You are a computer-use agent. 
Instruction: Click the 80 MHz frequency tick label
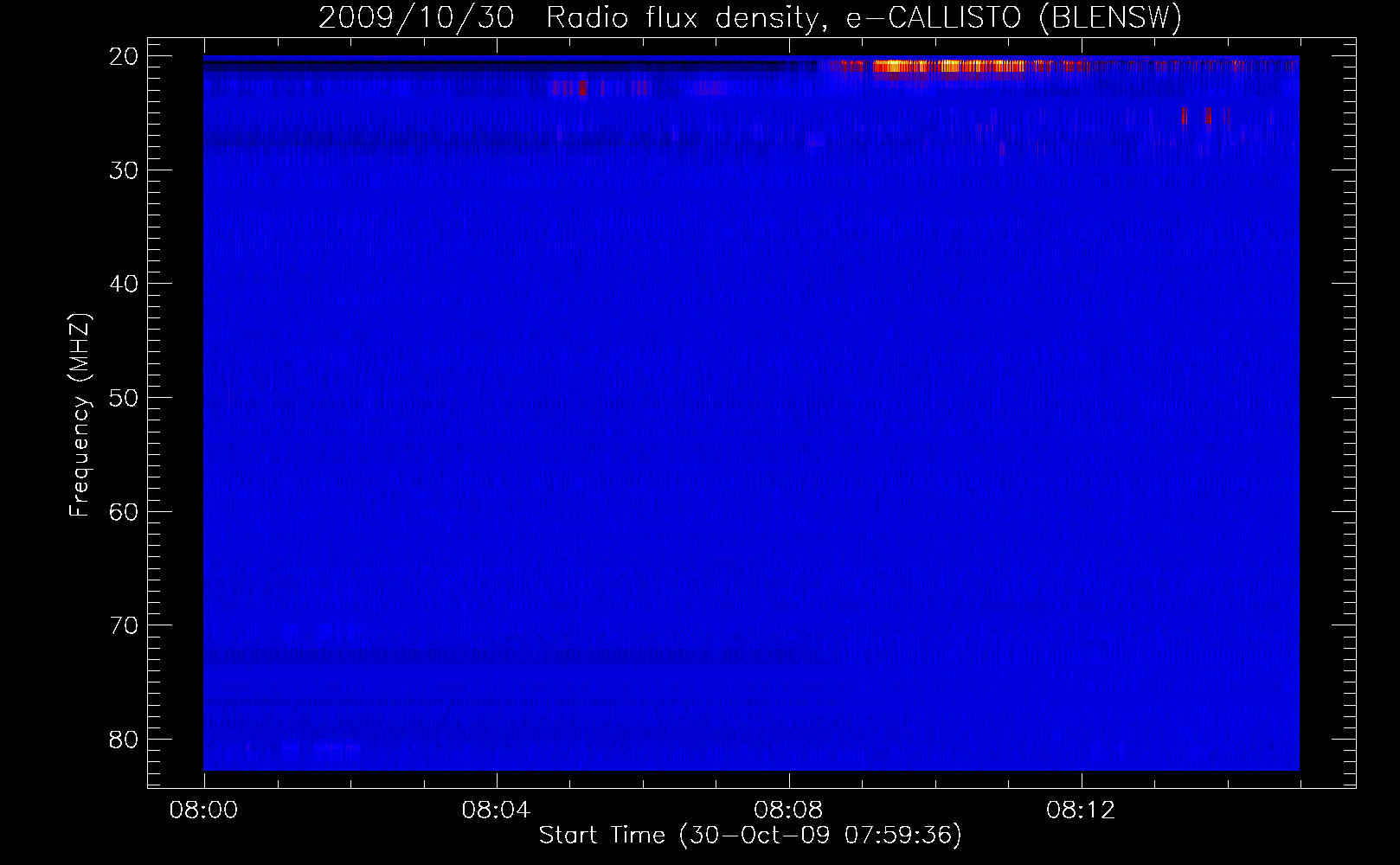(x=124, y=740)
